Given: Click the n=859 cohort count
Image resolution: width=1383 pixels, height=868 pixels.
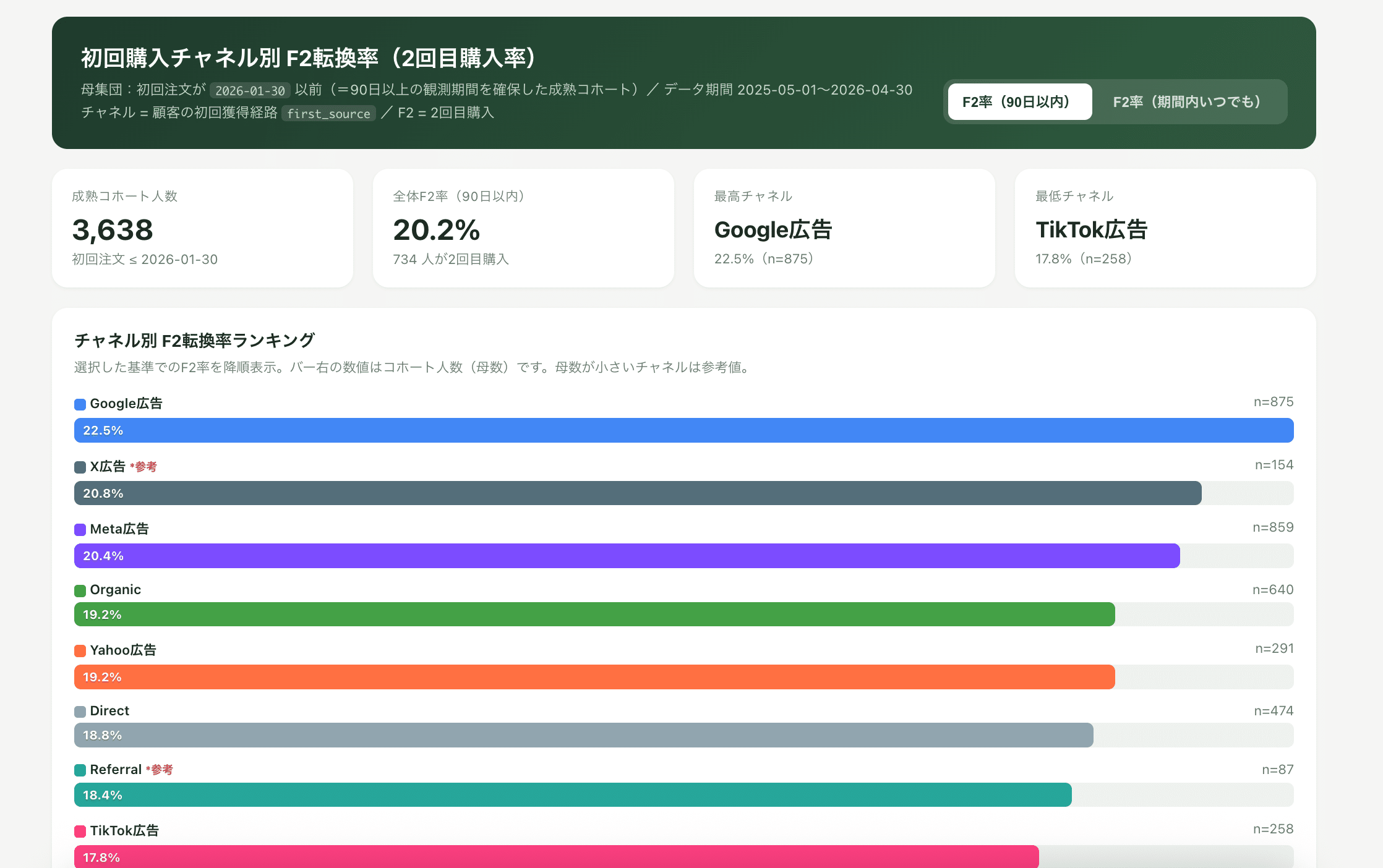Looking at the screenshot, I should coord(1273,527).
